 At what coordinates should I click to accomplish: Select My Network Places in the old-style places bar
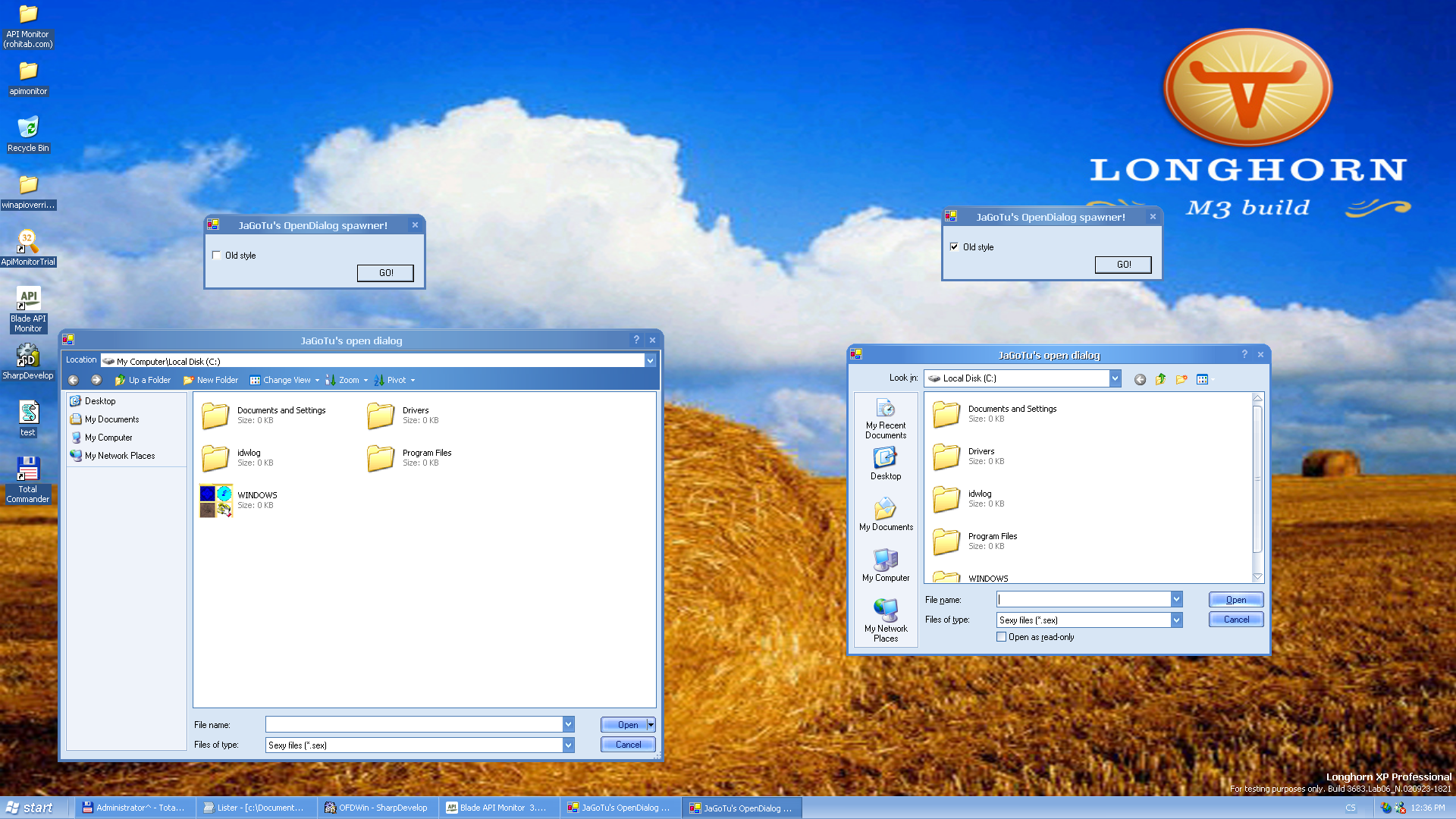(886, 620)
